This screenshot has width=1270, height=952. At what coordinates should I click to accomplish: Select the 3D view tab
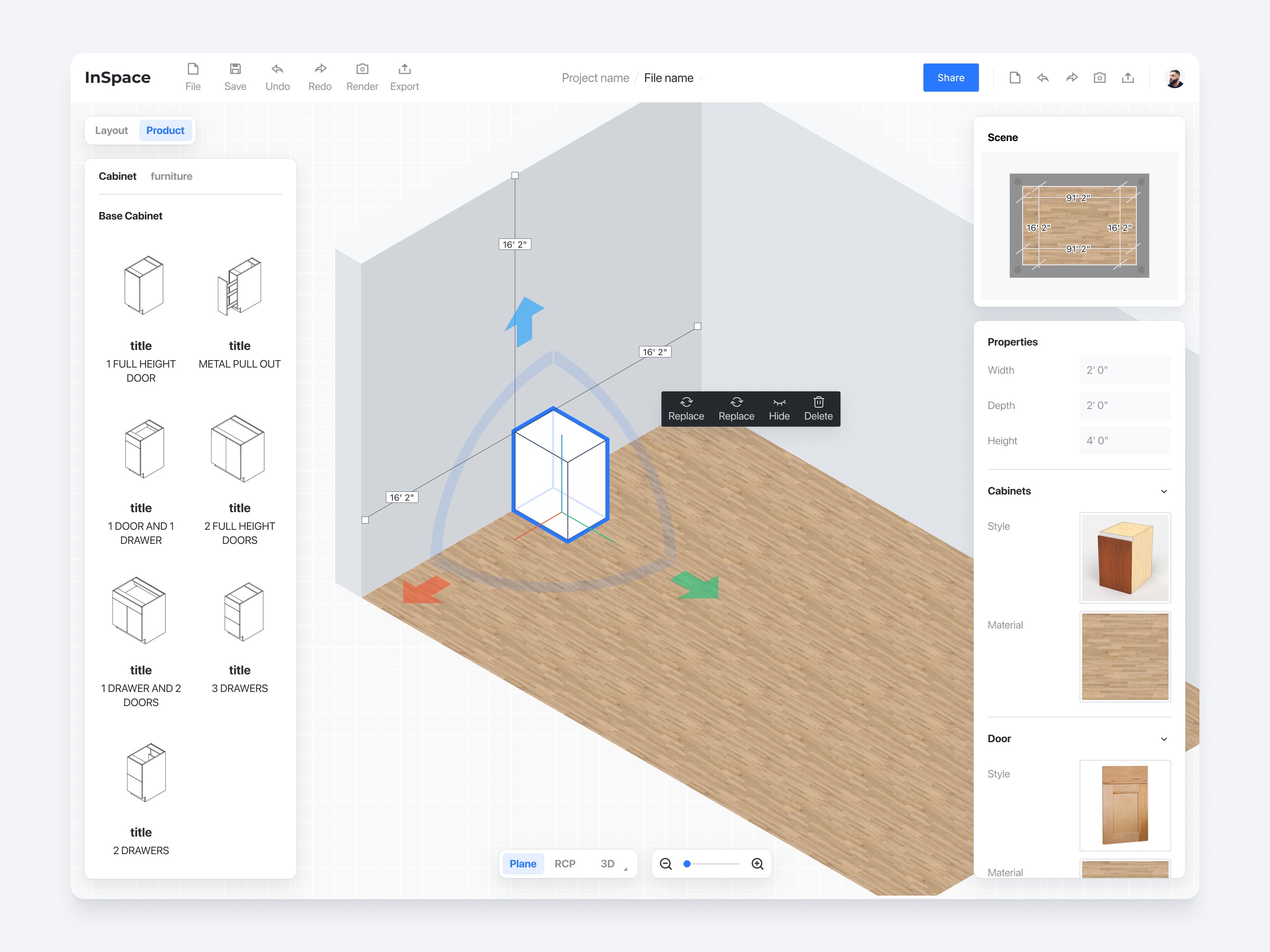[607, 863]
